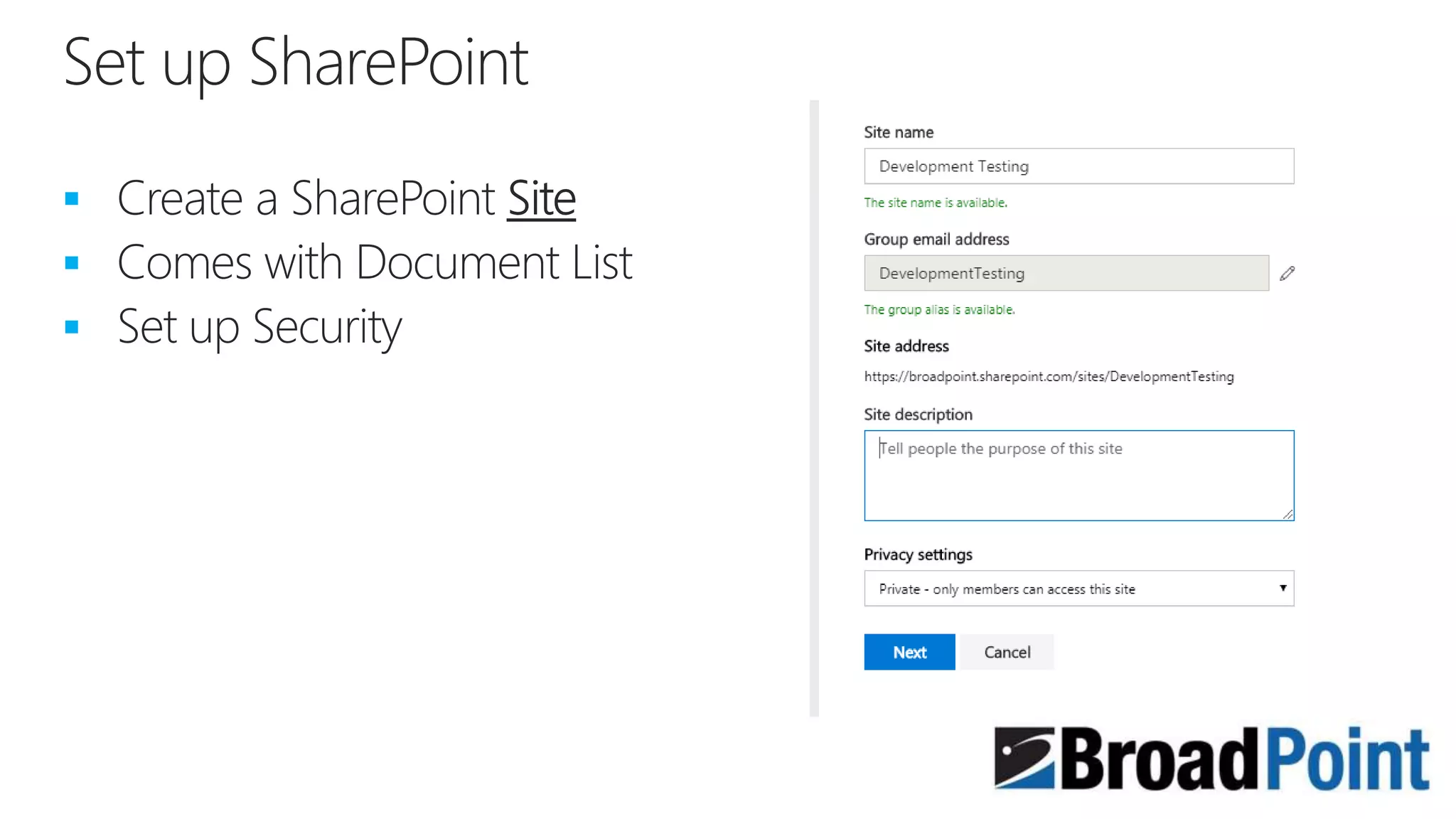This screenshot has width=1456, height=819.
Task: Click the 'Comes with Document List' bullet text
Action: click(x=374, y=262)
